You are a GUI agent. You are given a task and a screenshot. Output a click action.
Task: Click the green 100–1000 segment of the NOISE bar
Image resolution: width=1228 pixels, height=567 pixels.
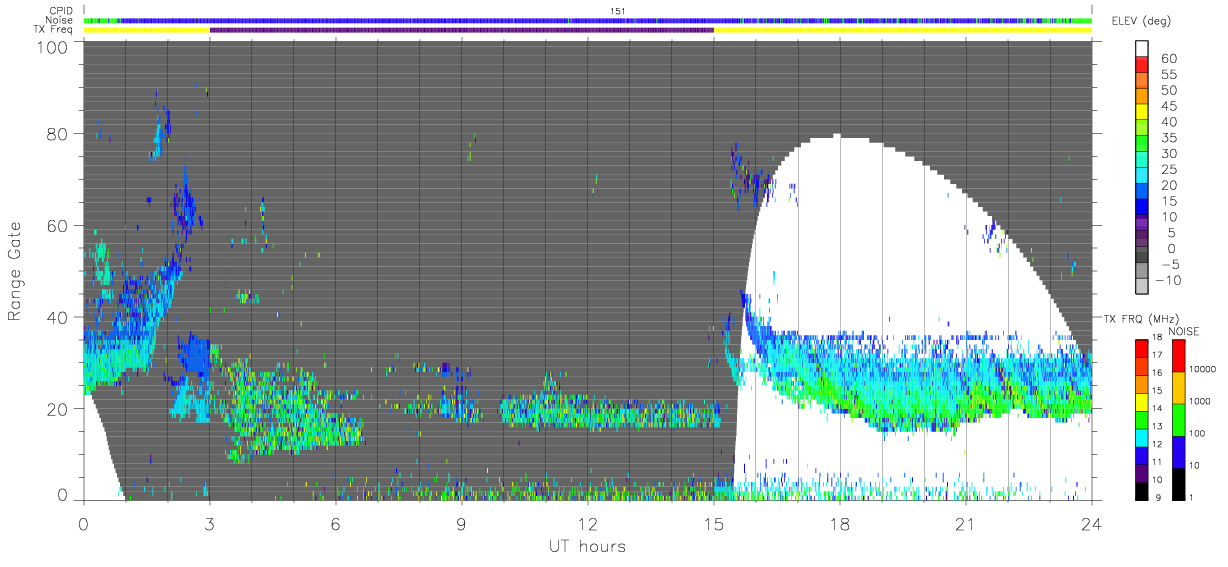click(1178, 420)
